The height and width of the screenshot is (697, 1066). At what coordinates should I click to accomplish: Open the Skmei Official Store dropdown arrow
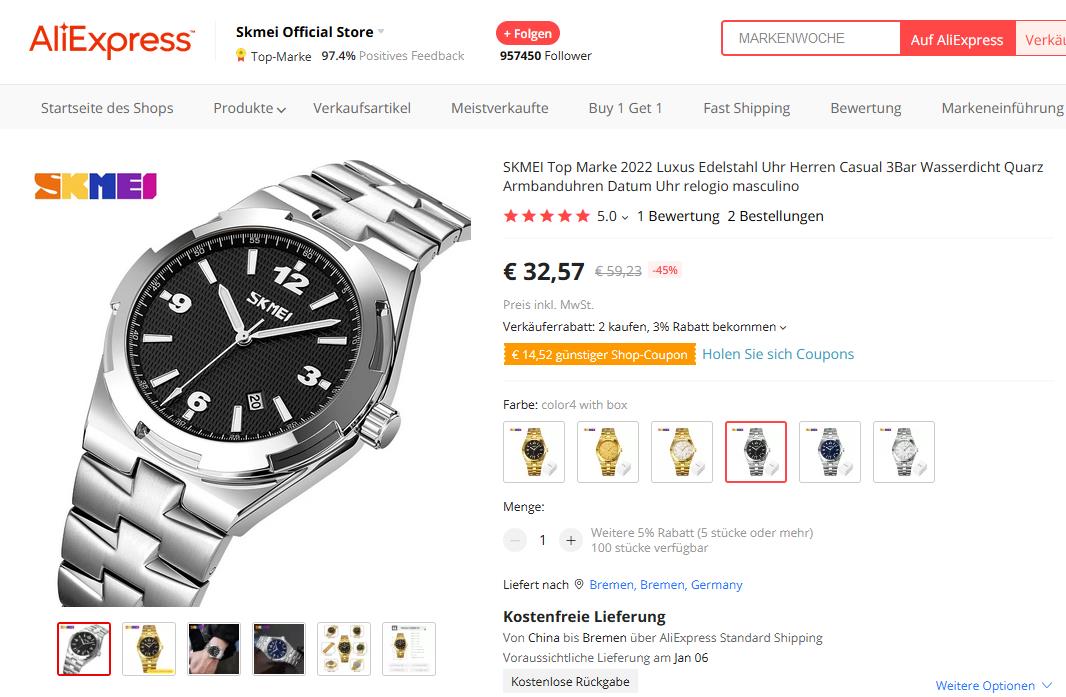coord(381,32)
